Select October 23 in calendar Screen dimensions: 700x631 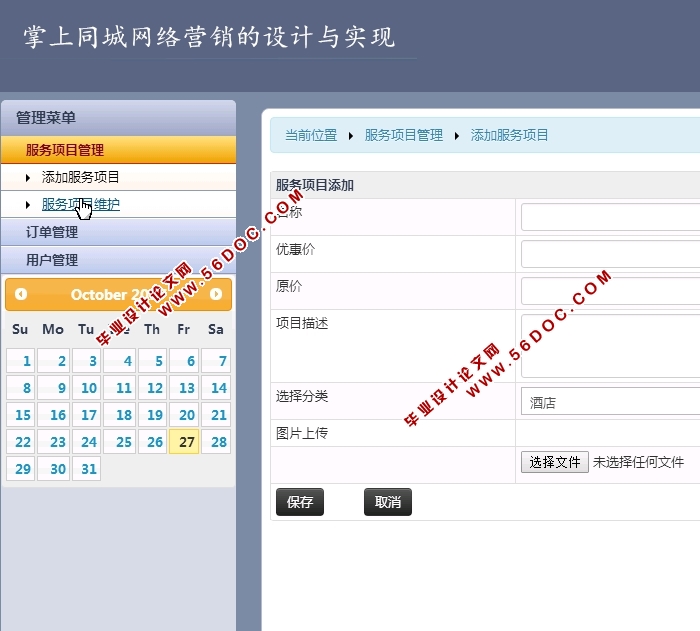[54, 442]
